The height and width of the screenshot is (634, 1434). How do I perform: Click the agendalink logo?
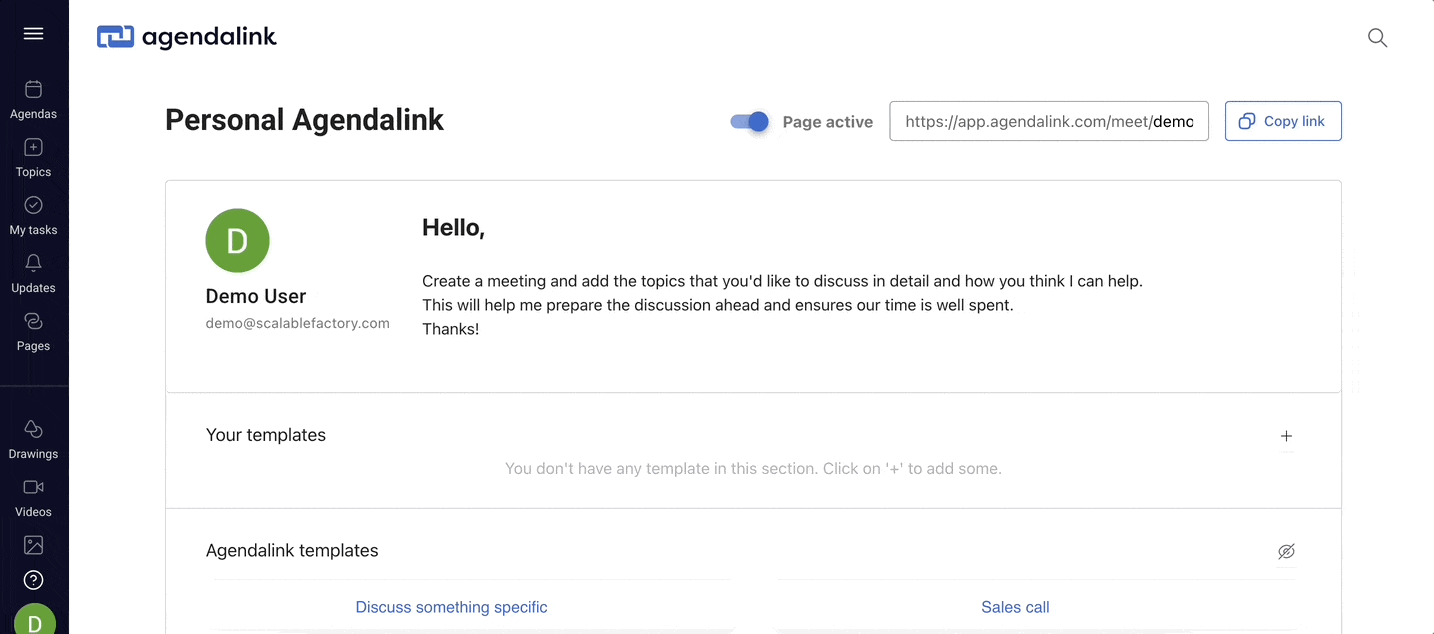point(186,37)
